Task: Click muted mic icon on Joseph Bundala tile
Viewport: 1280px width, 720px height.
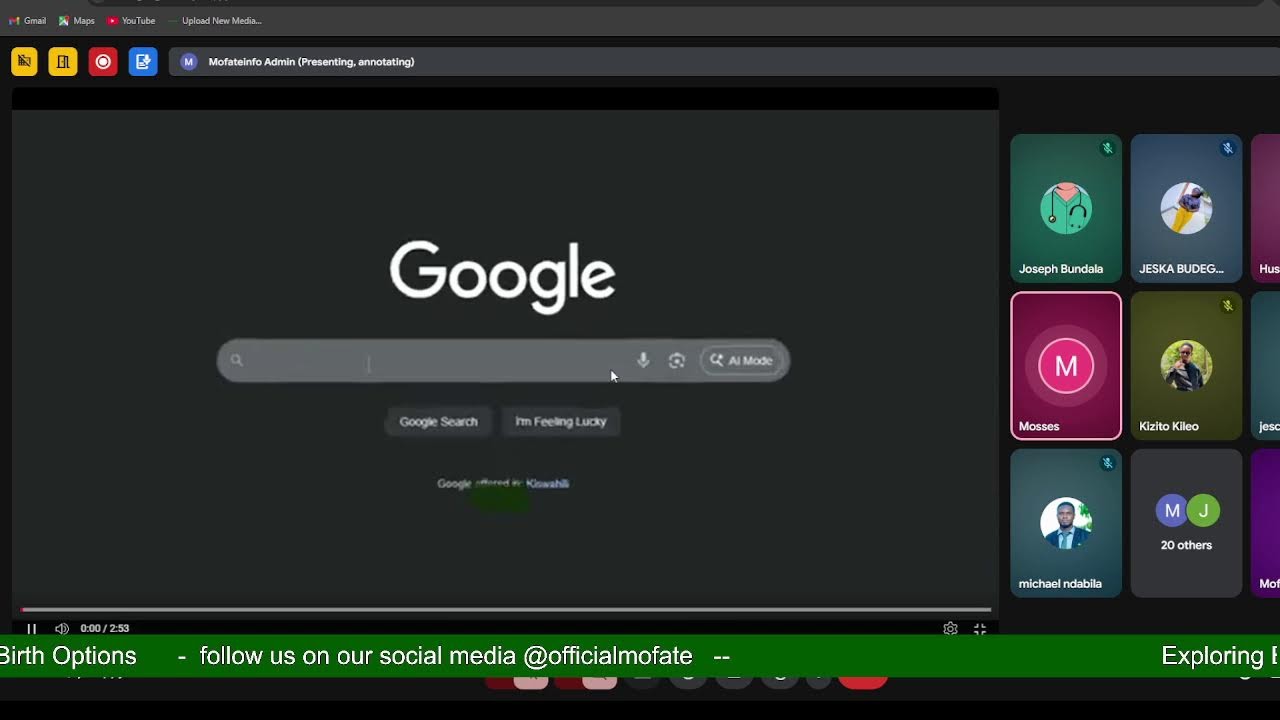Action: pyautogui.click(x=1107, y=148)
